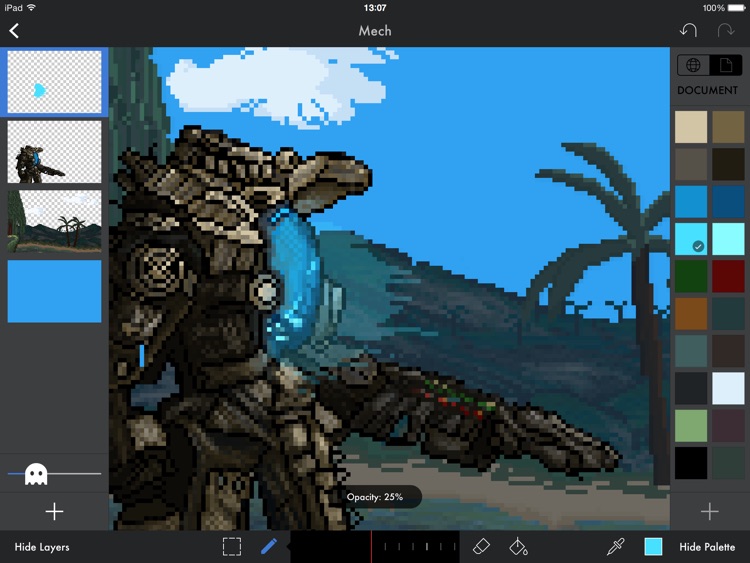
Task: Switch to the global palette globe tab
Action: click(x=693, y=65)
